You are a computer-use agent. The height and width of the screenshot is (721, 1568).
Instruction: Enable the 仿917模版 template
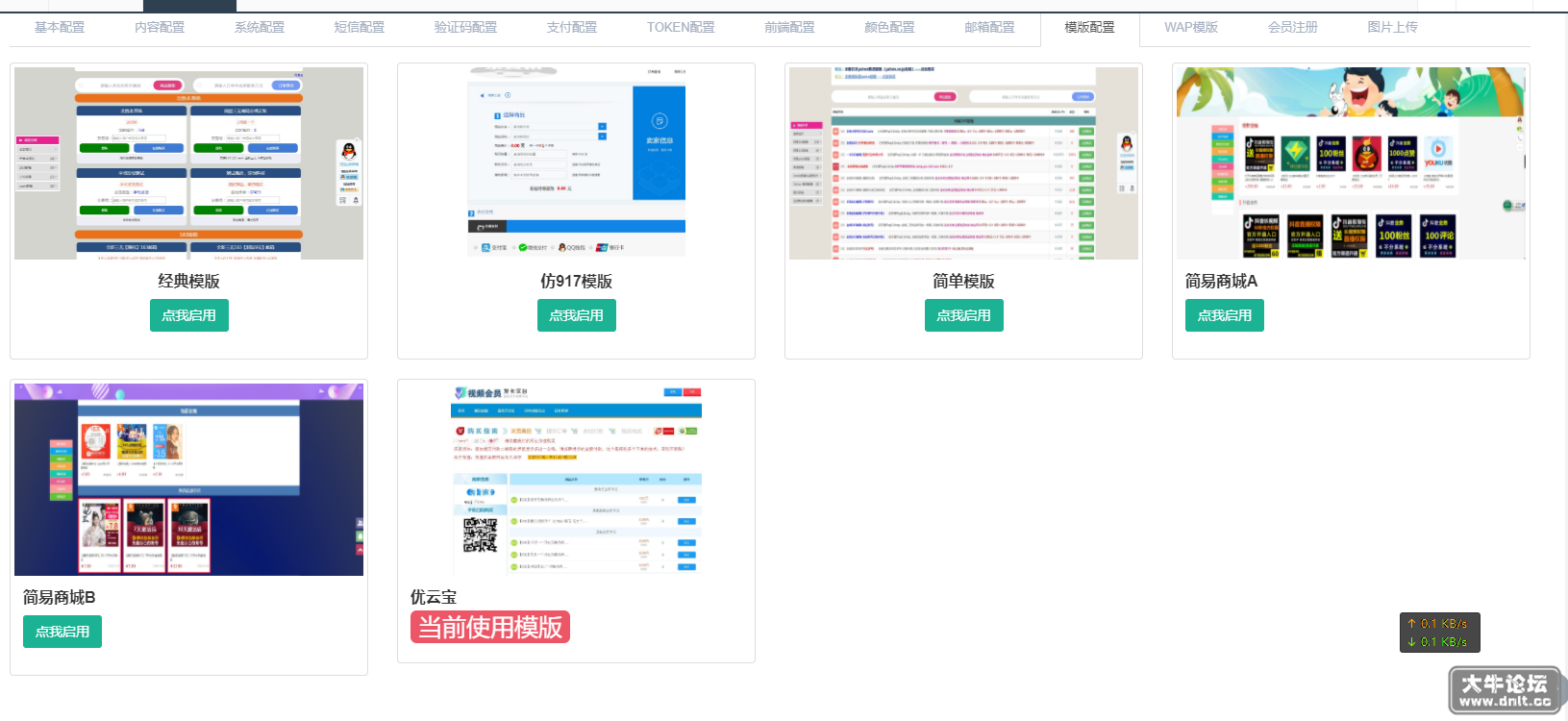click(577, 315)
